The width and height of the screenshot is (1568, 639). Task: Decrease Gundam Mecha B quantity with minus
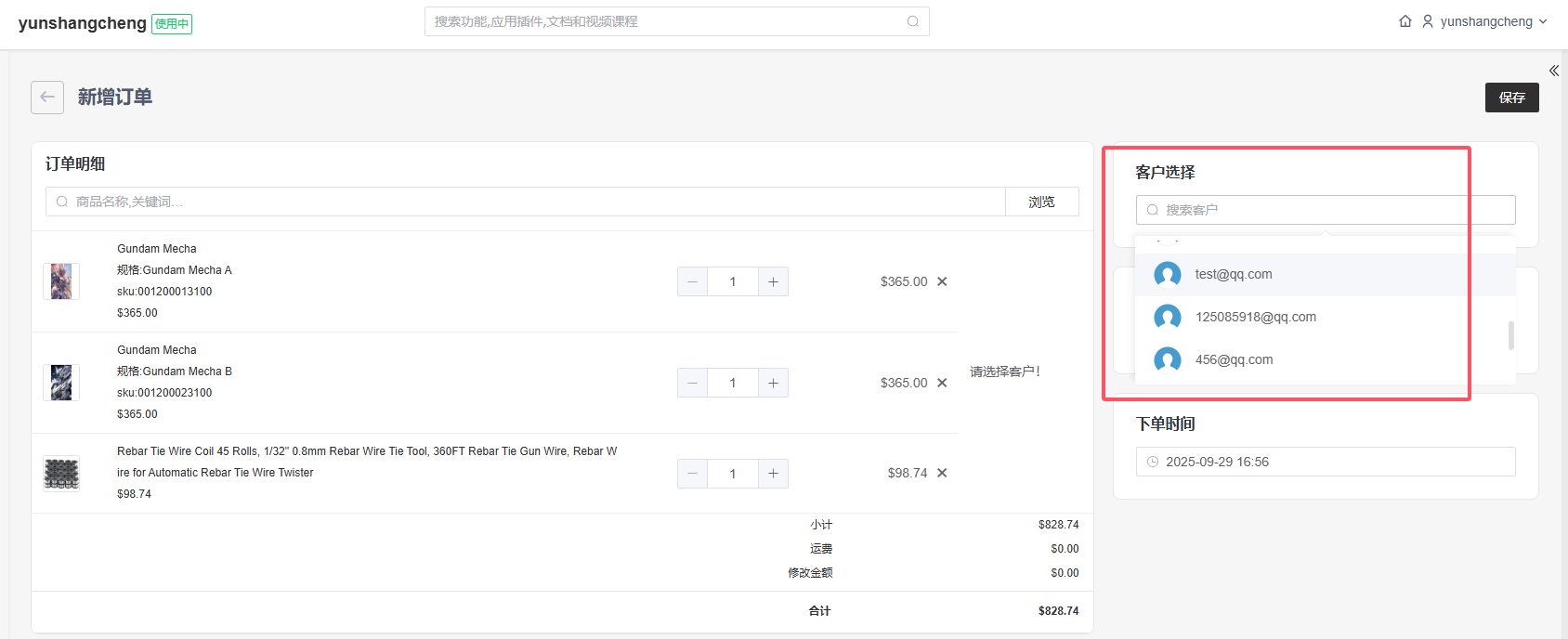(692, 383)
